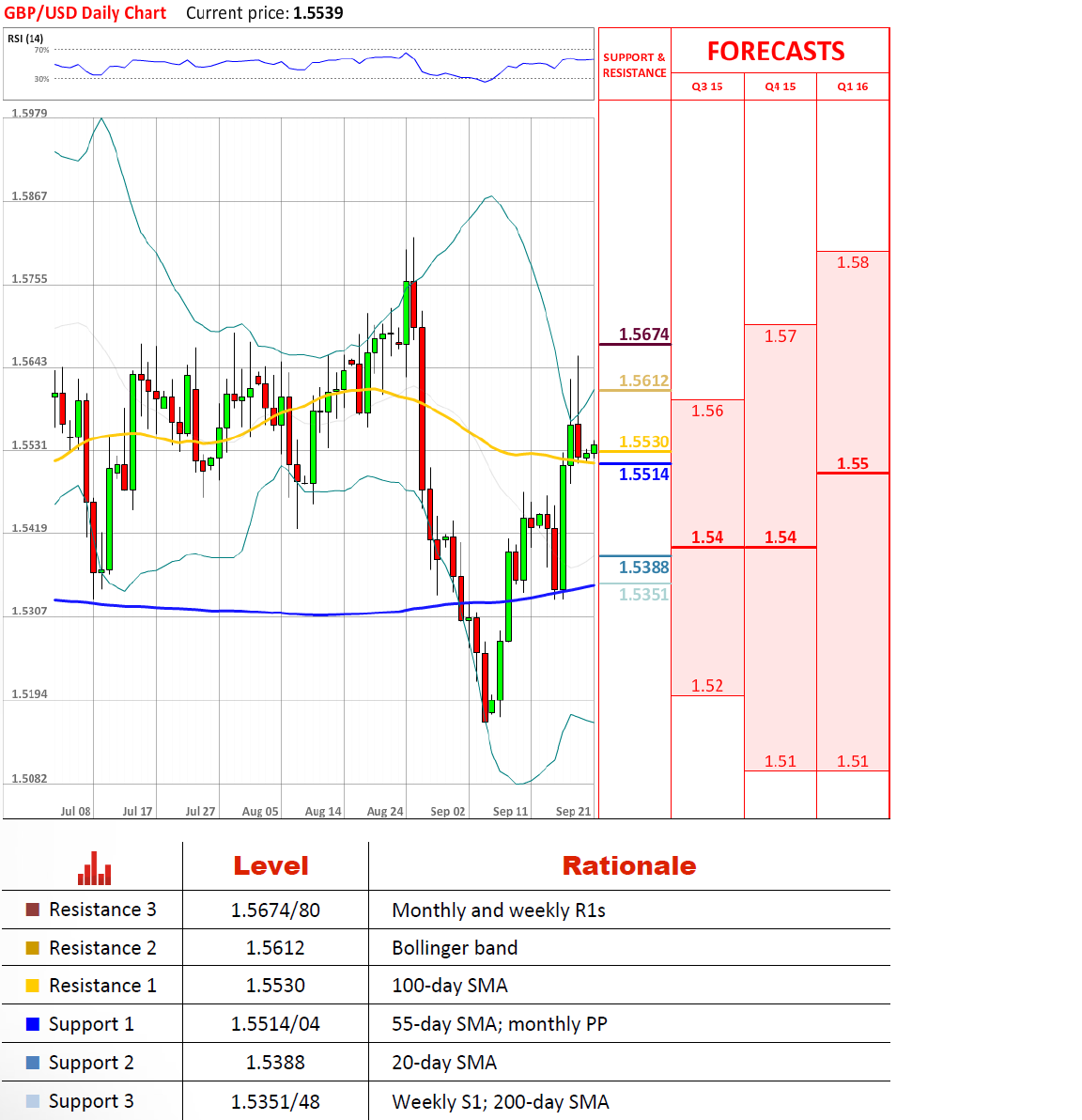Click the RSI 70% threshold label
1082x1120 pixels.
pyautogui.click(x=42, y=50)
